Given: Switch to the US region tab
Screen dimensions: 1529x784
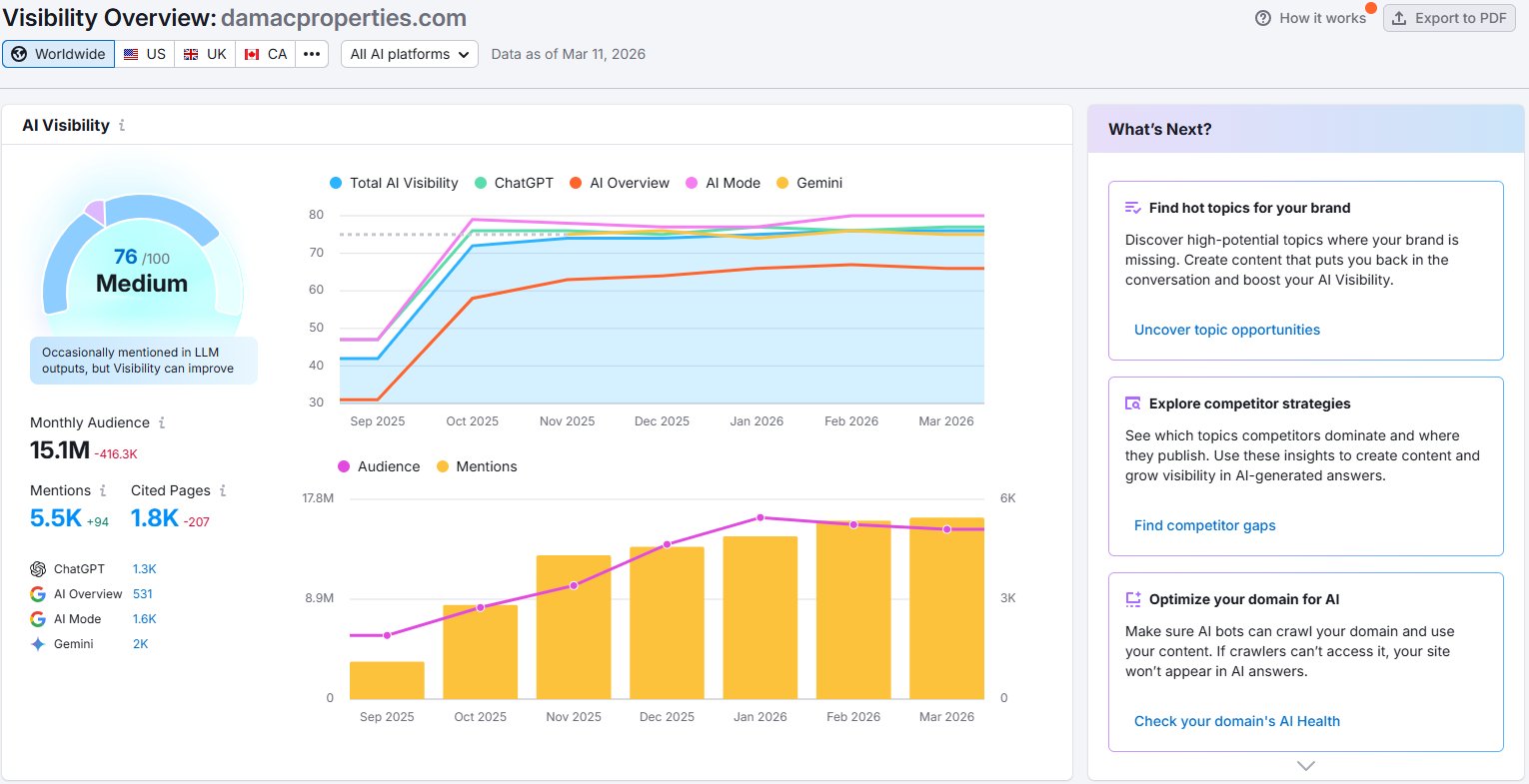Looking at the screenshot, I should (x=145, y=54).
